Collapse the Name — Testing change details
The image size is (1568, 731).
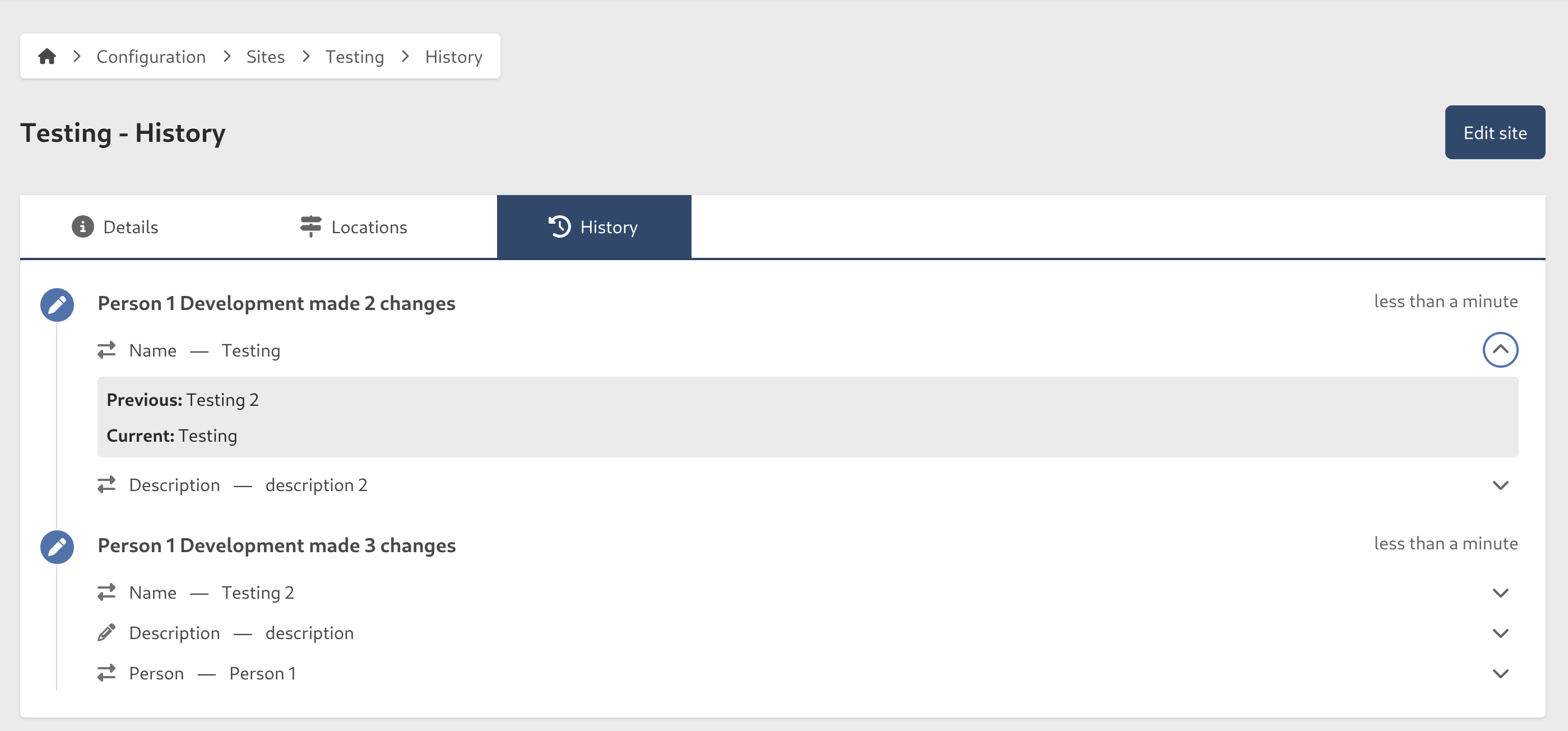point(1500,350)
